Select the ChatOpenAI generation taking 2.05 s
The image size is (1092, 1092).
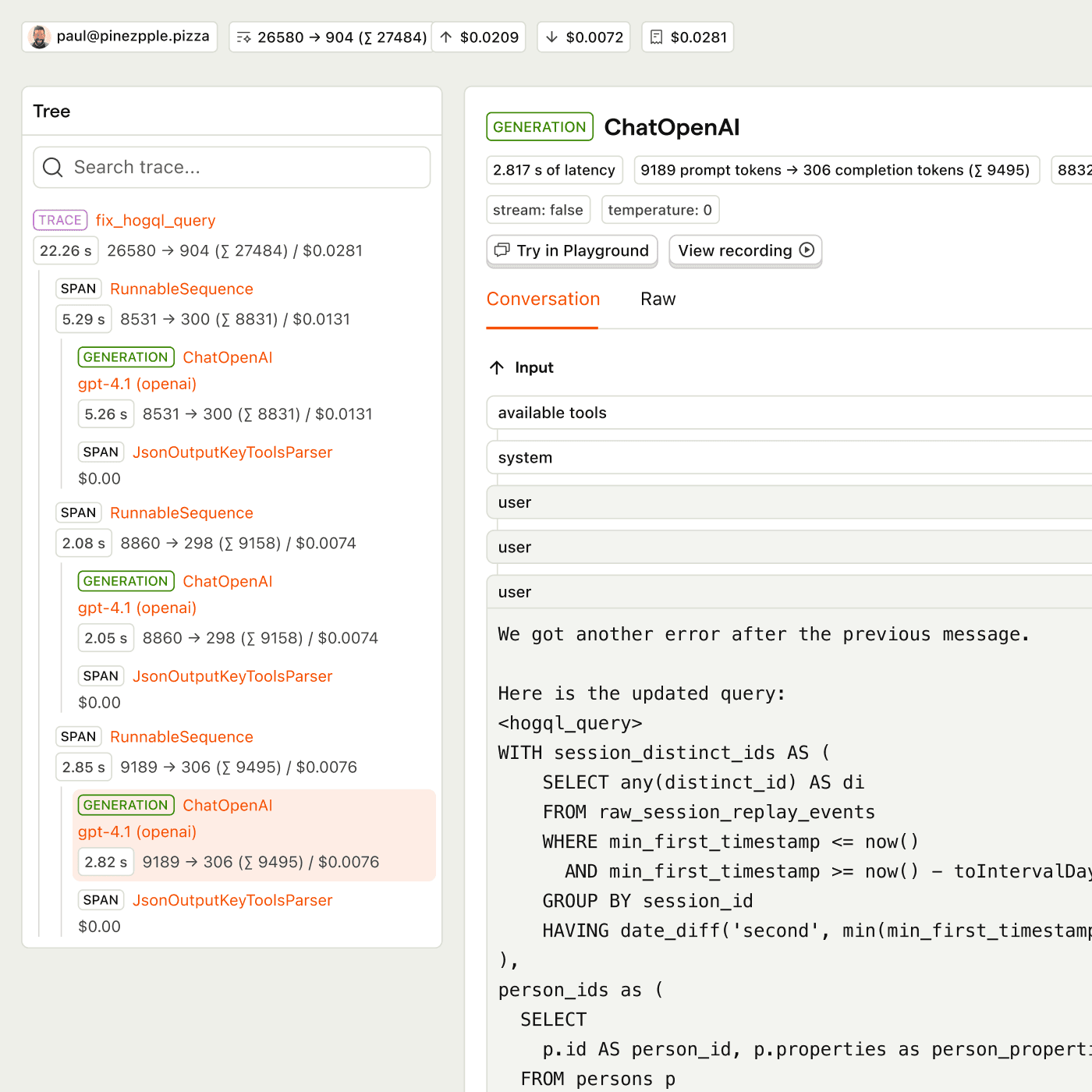pos(228,581)
